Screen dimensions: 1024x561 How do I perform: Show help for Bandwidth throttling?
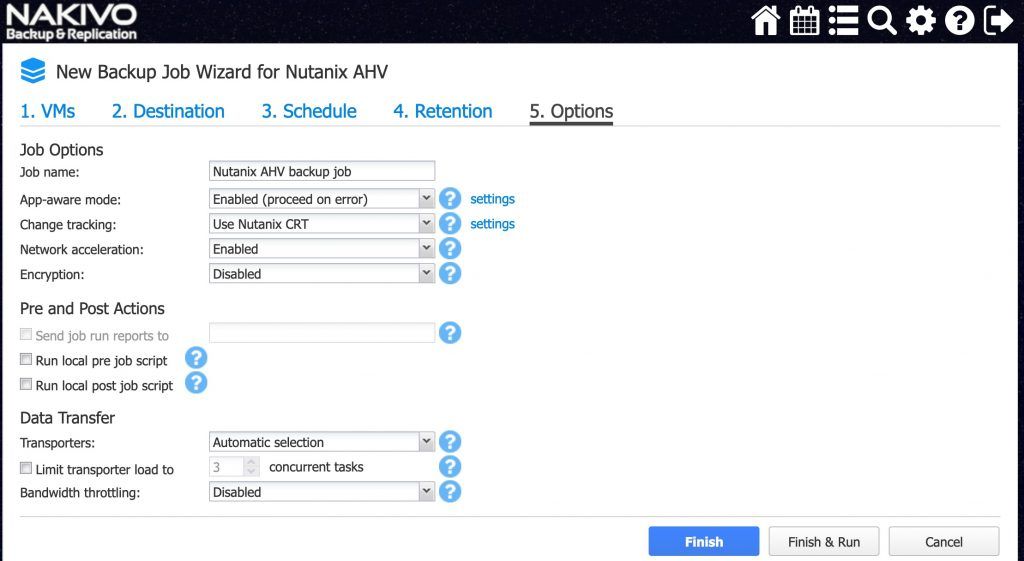450,492
